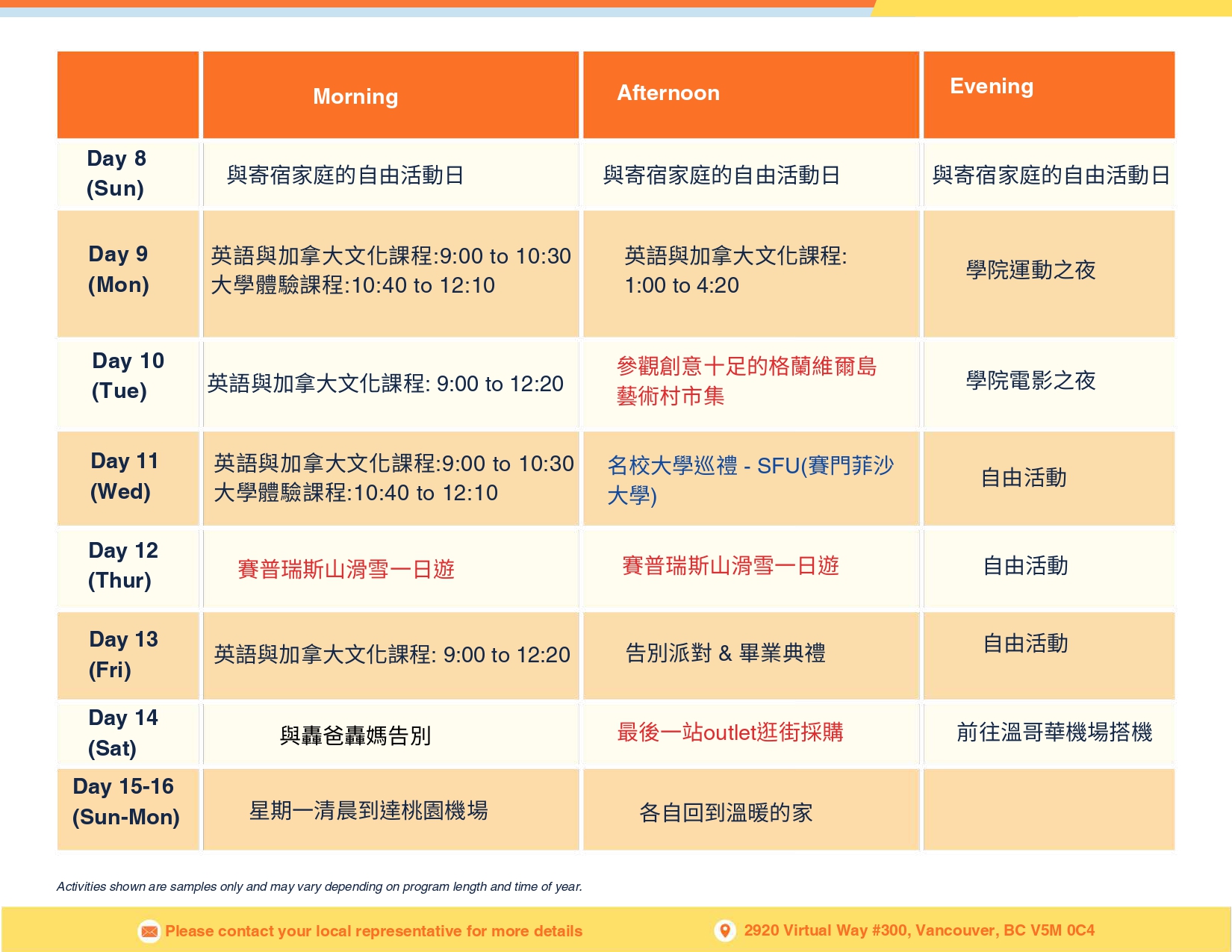Select the Morning column header
Screen dimensions: 1232x952
tap(355, 96)
